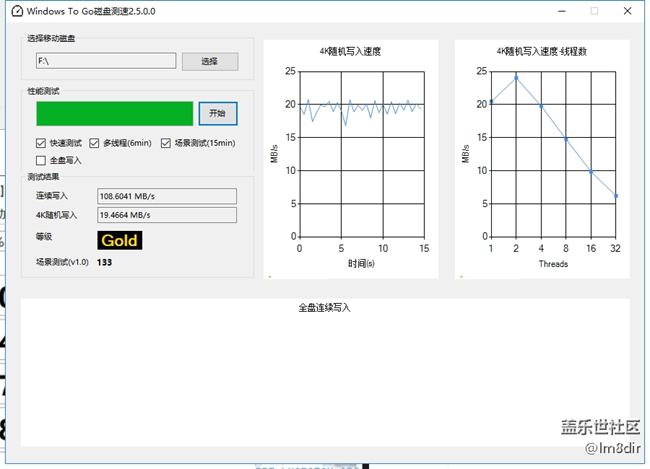Click the 选择移动磁盘 group label
The image size is (650, 469).
(x=51, y=39)
